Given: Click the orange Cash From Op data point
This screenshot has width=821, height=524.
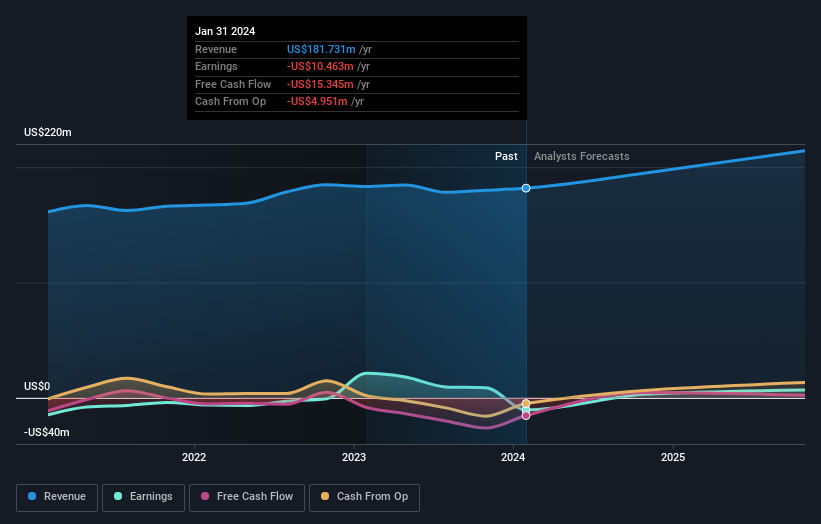Looking at the screenshot, I should coord(526,404).
